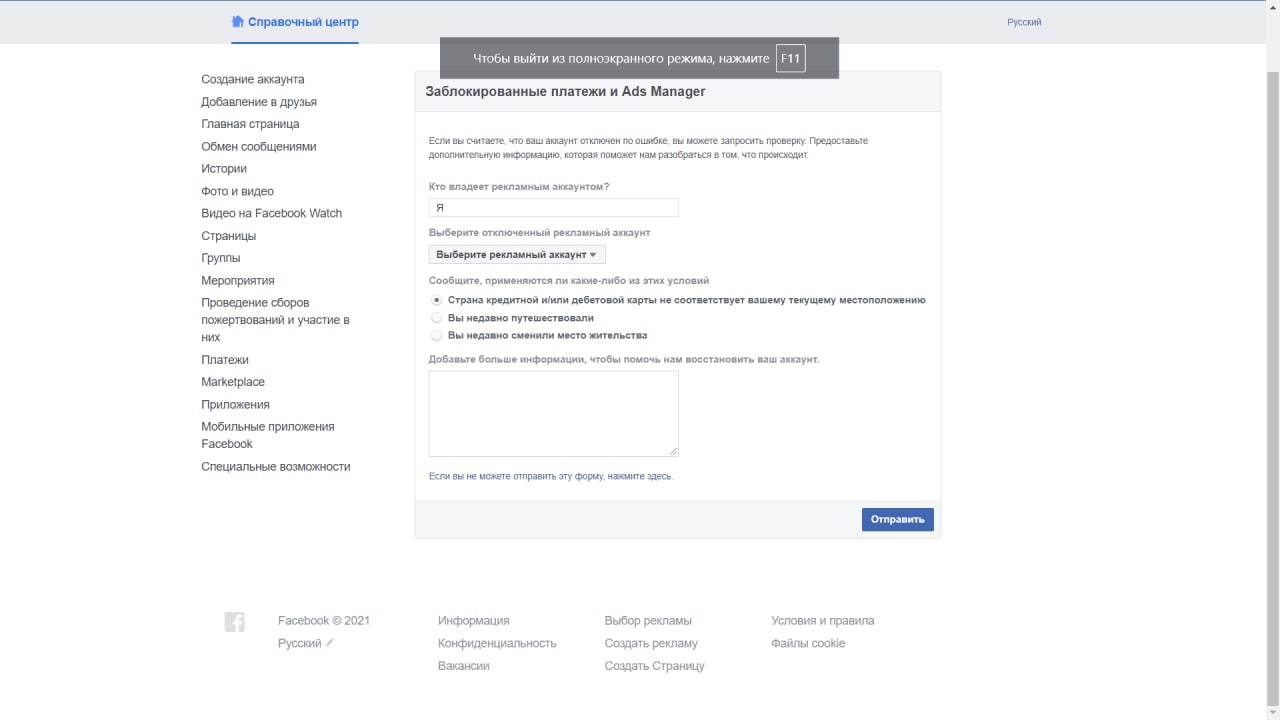
Task: Open 'Мероприятия' help topic
Action: [x=238, y=281]
